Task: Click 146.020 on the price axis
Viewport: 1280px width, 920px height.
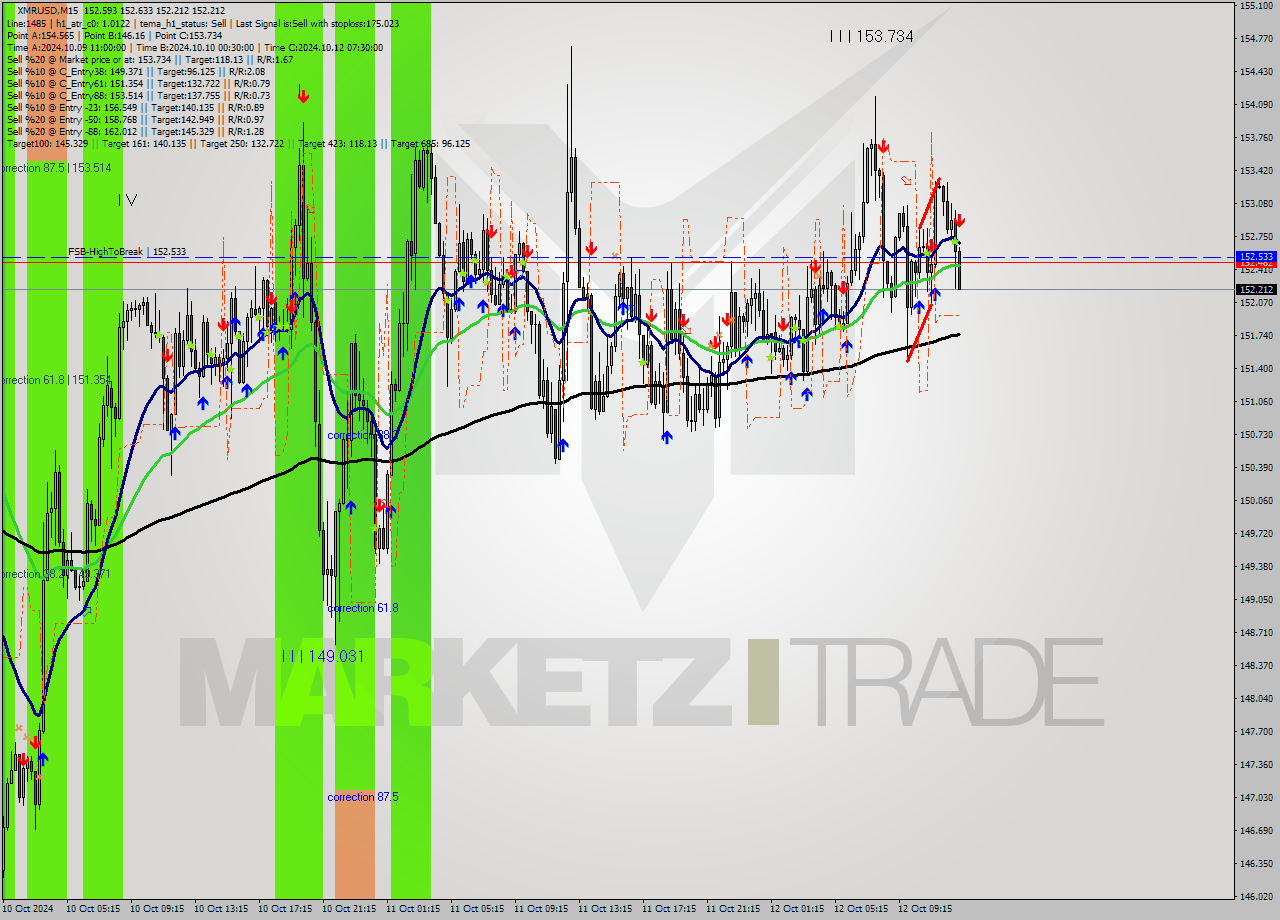Action: pos(1256,896)
